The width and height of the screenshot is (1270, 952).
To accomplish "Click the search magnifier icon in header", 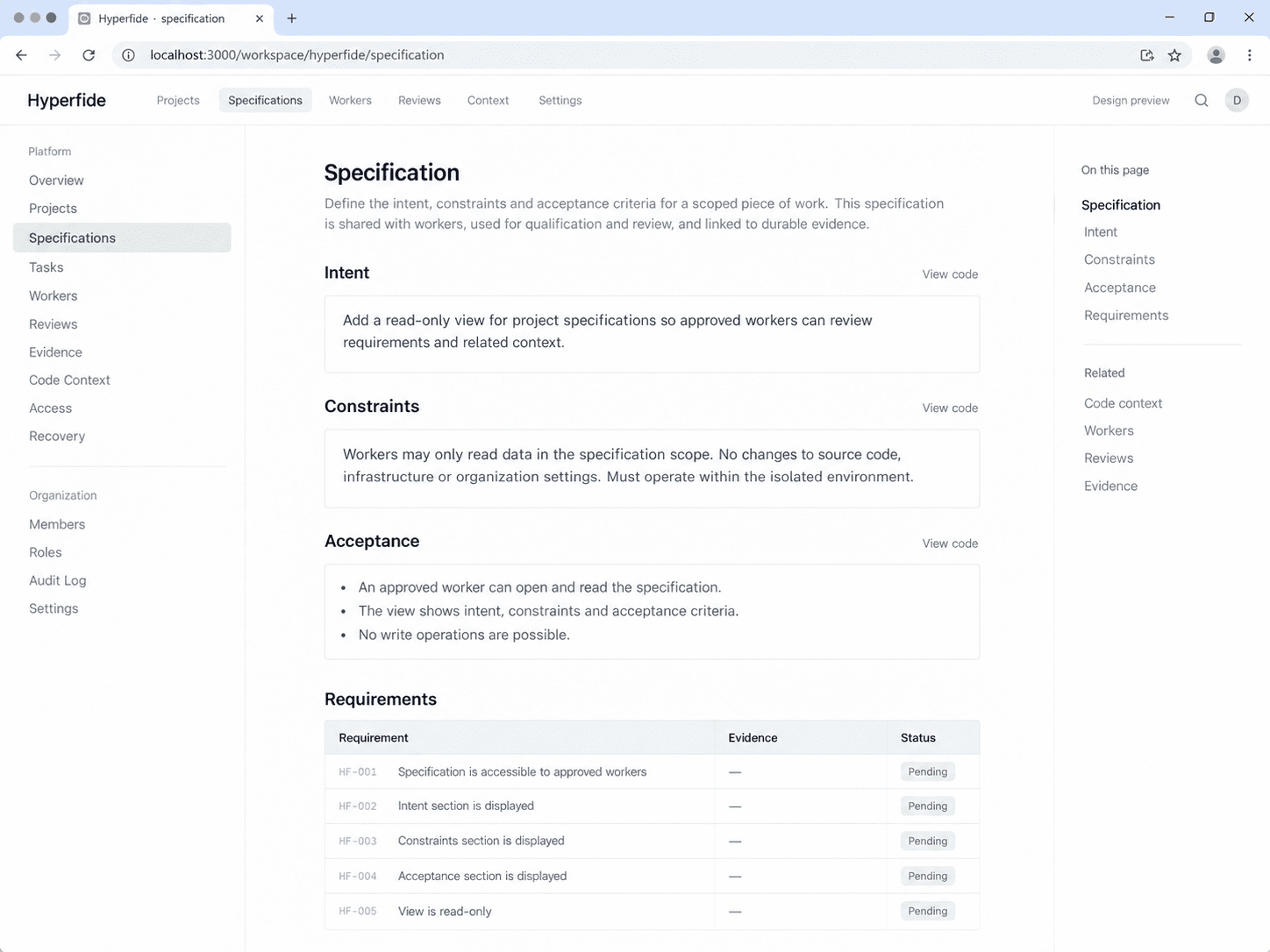I will (1202, 101).
